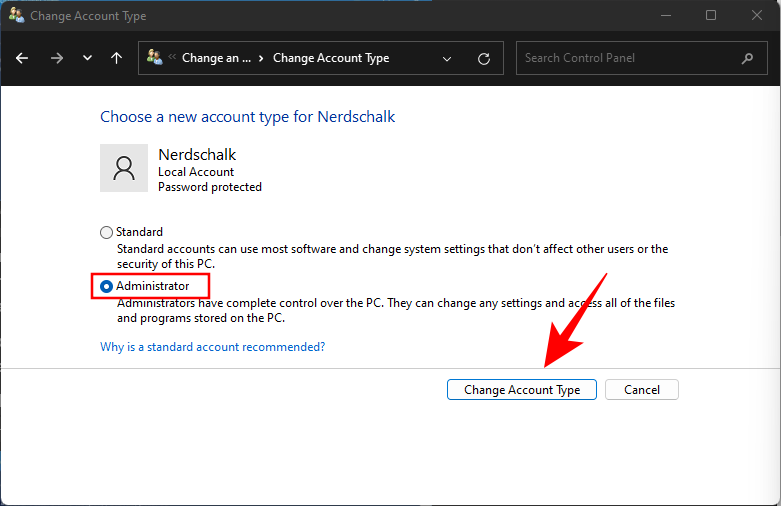Expand the double chevron before breadcrumb path
The image size is (781, 506).
pos(172,57)
